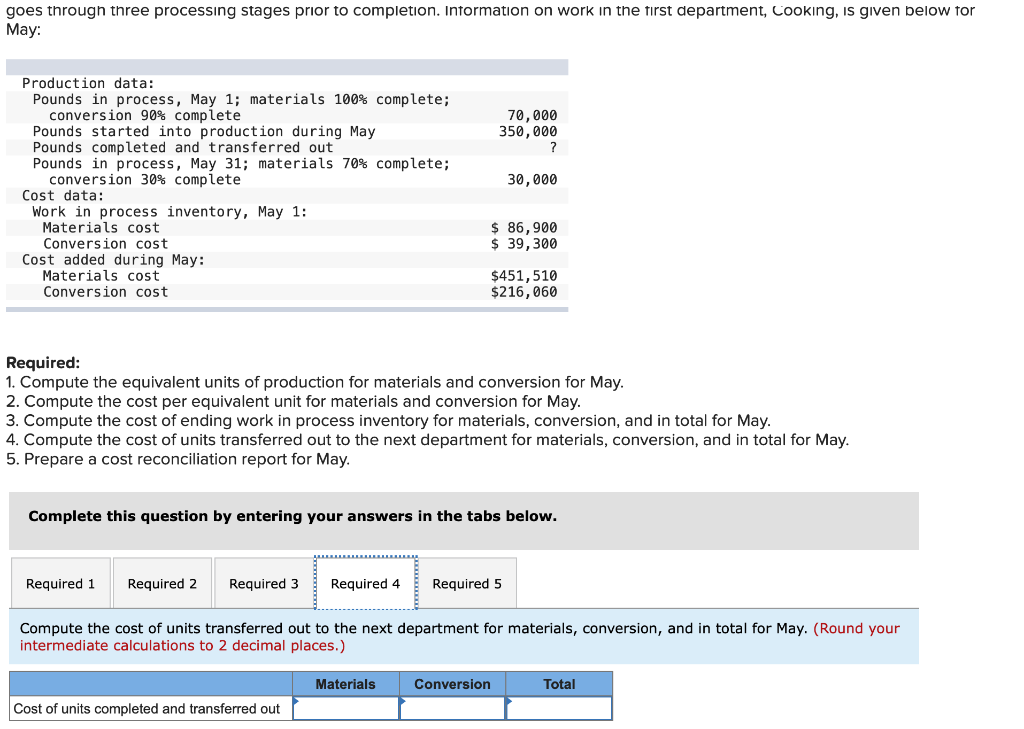This screenshot has width=1024, height=729.
Task: Select the active Required 4 tab
Action: coord(366,583)
